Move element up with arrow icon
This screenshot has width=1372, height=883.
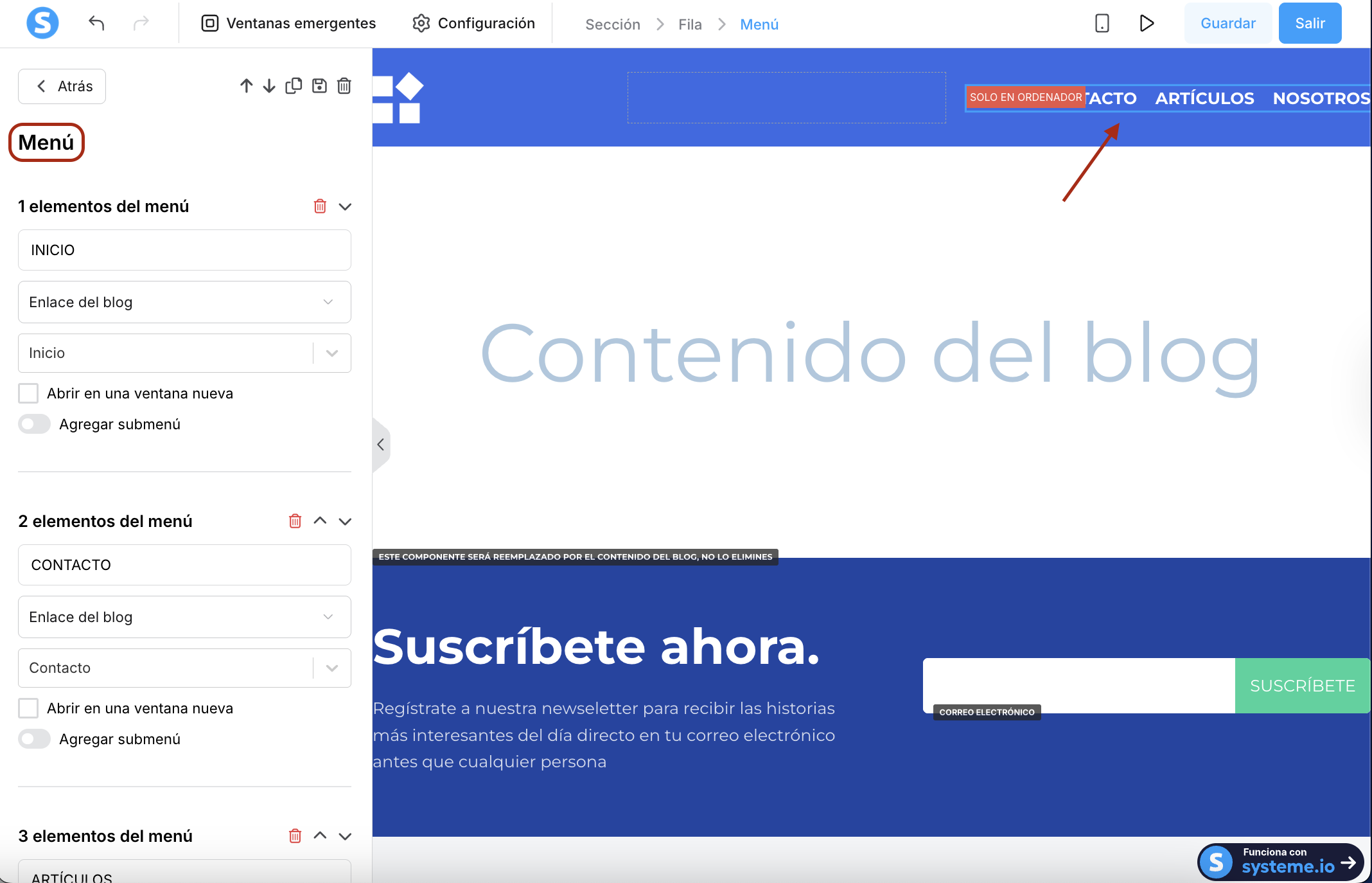pos(246,86)
